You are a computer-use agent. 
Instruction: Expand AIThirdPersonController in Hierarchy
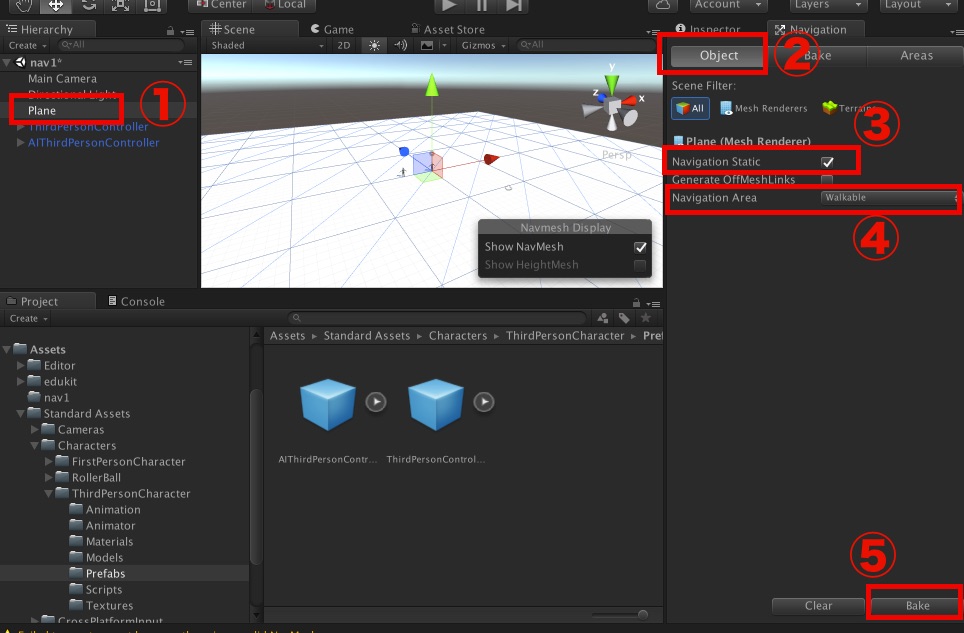20,143
